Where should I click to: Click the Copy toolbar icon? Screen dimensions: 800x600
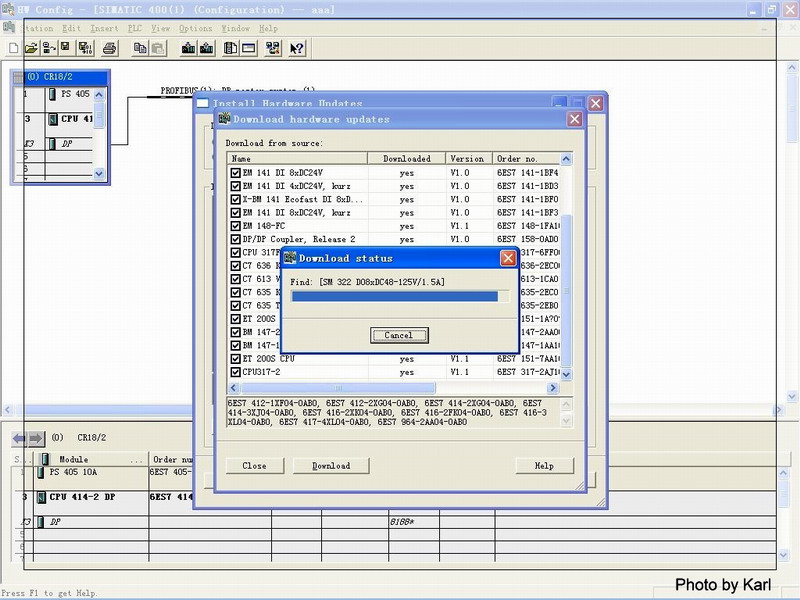pyautogui.click(x=139, y=48)
